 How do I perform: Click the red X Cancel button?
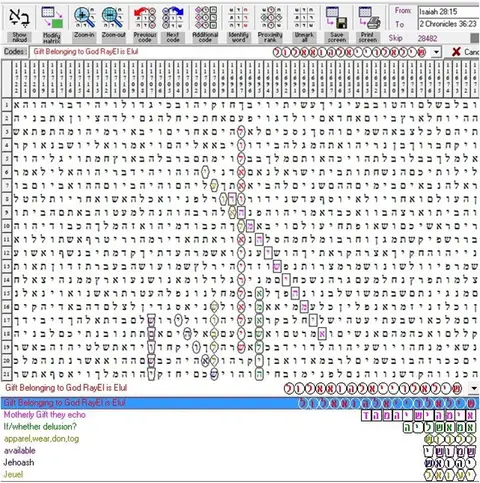point(465,52)
